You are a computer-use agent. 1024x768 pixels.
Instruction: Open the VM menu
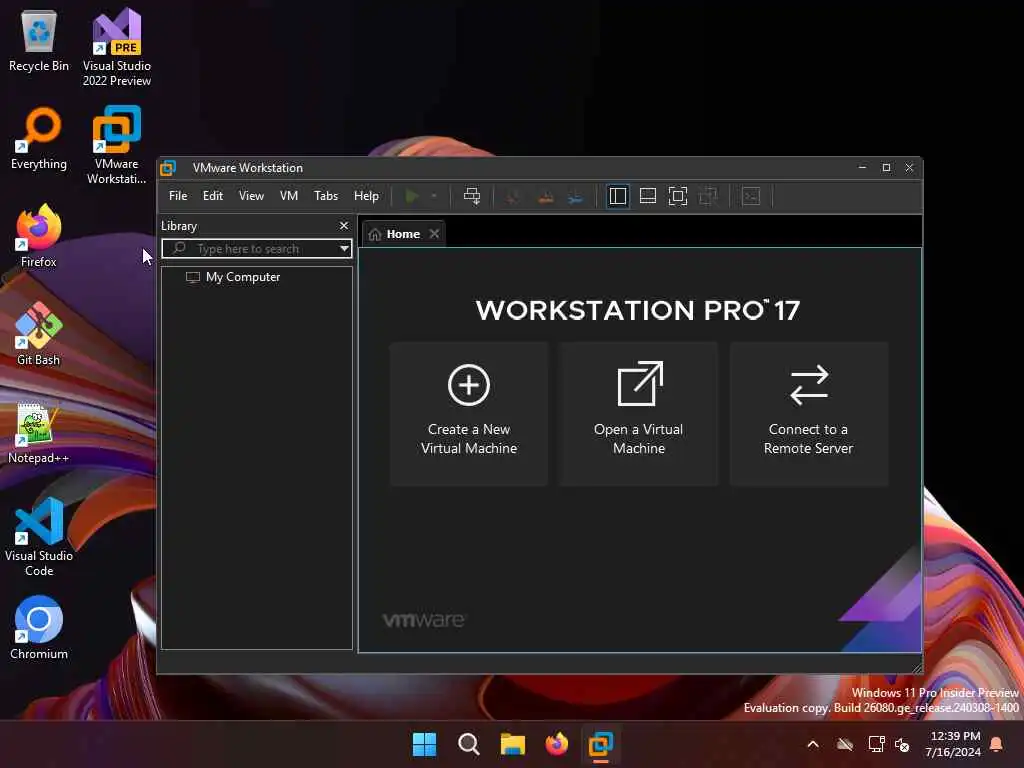(x=289, y=196)
